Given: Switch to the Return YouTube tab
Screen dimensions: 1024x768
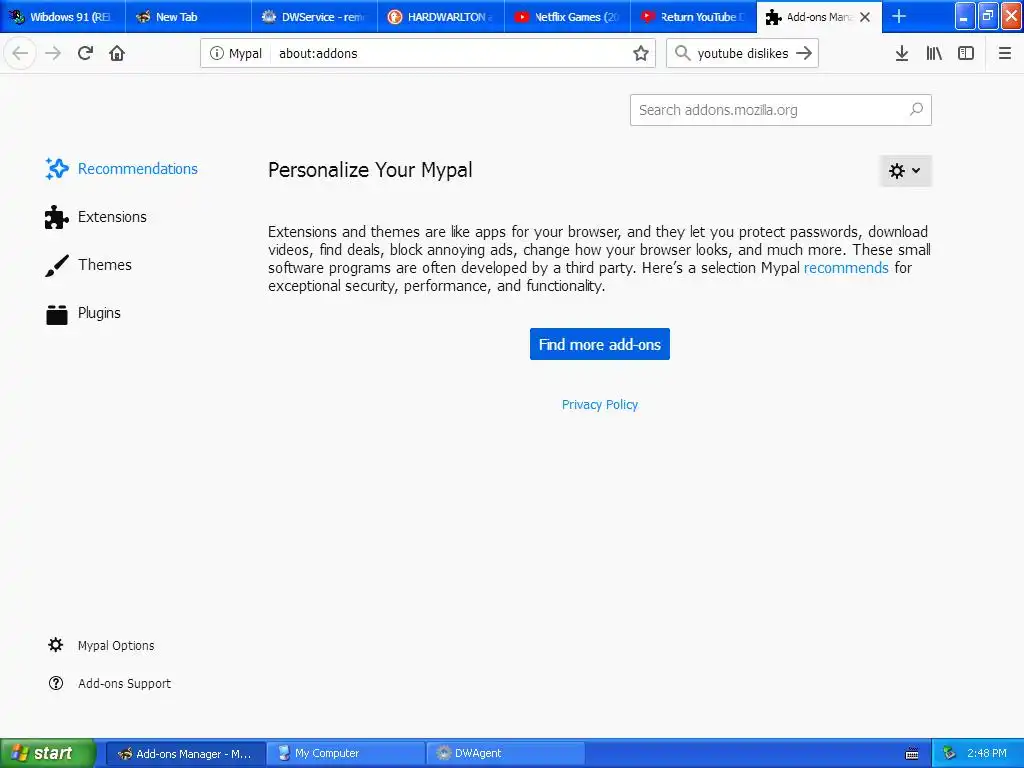Looking at the screenshot, I should [x=694, y=16].
